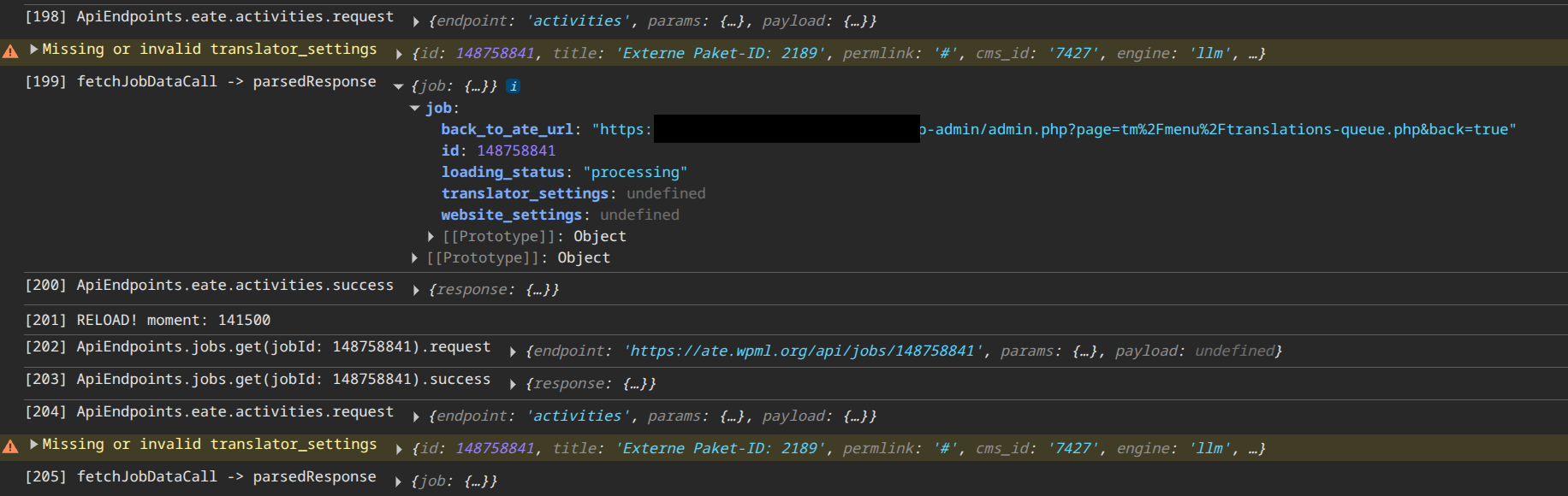Expand the object logged in entry [198]

[416, 21]
